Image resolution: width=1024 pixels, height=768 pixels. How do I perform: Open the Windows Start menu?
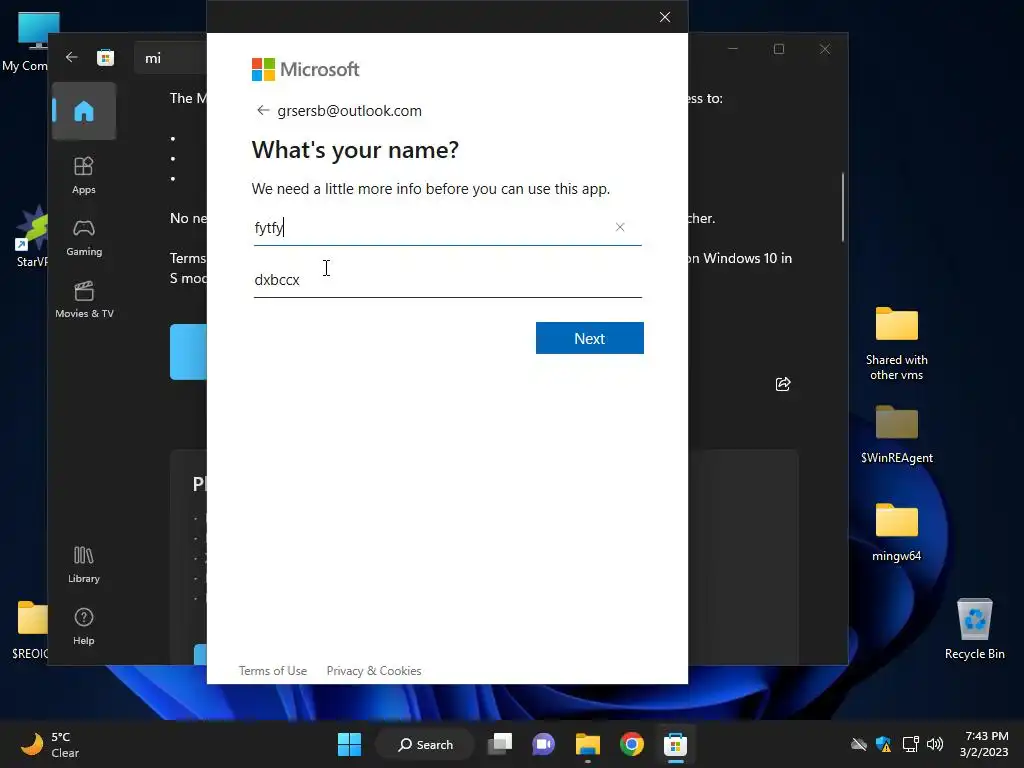349,744
